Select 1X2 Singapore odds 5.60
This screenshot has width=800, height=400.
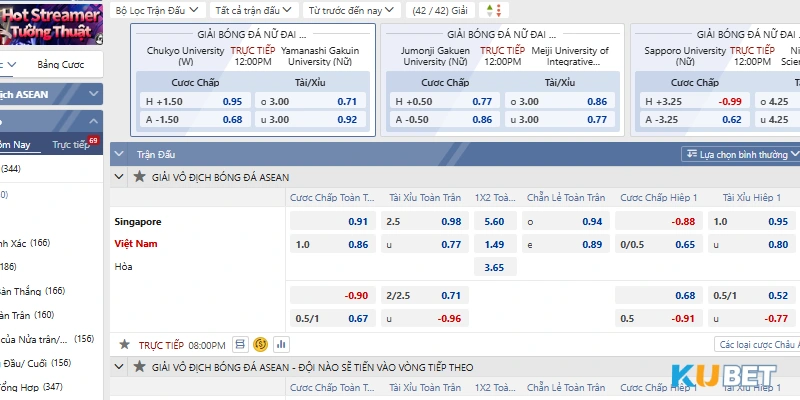click(x=495, y=221)
